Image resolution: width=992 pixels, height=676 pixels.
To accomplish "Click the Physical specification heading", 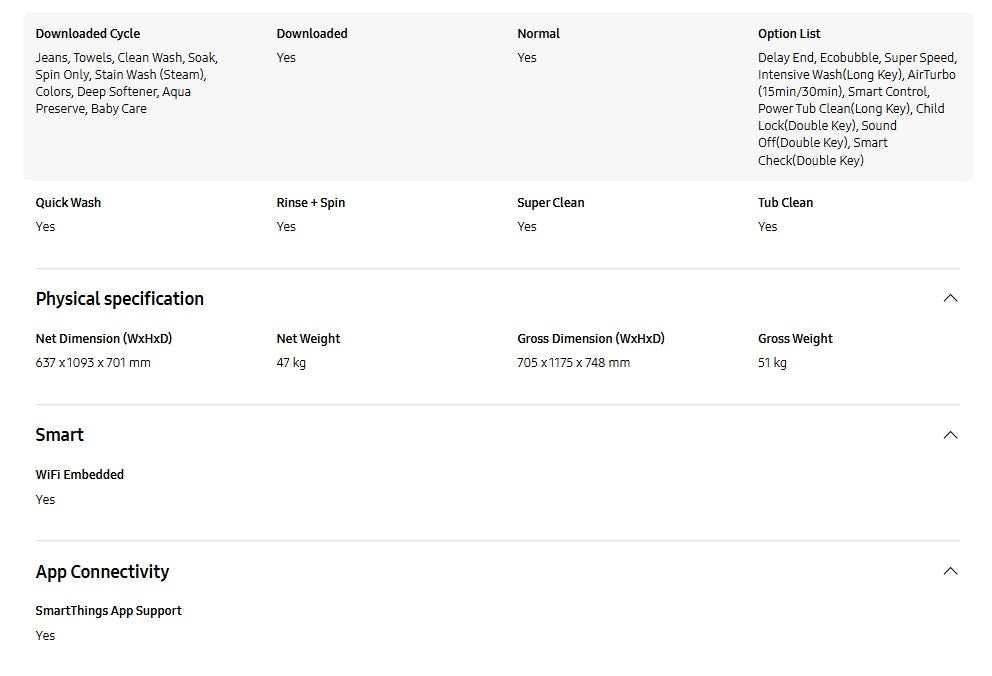I will (119, 299).
